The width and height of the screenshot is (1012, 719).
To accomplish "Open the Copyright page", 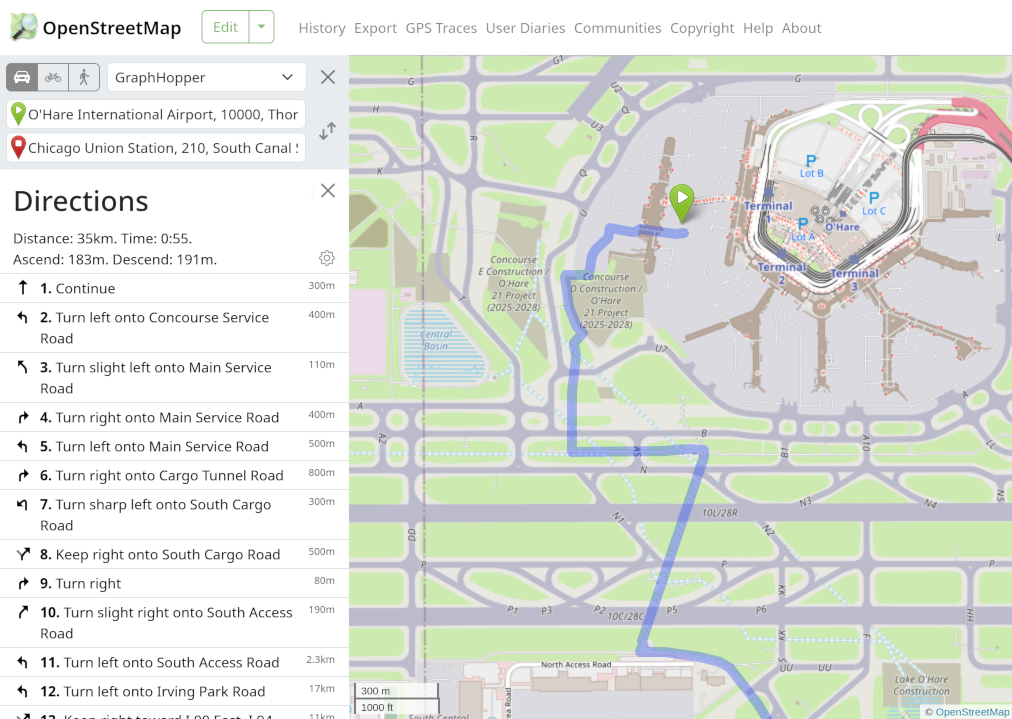I will tap(702, 28).
